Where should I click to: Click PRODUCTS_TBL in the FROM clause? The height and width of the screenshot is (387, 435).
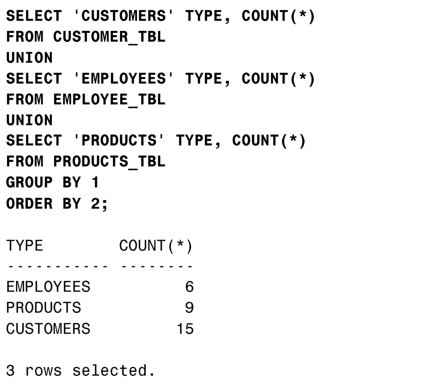pyautogui.click(x=109, y=162)
